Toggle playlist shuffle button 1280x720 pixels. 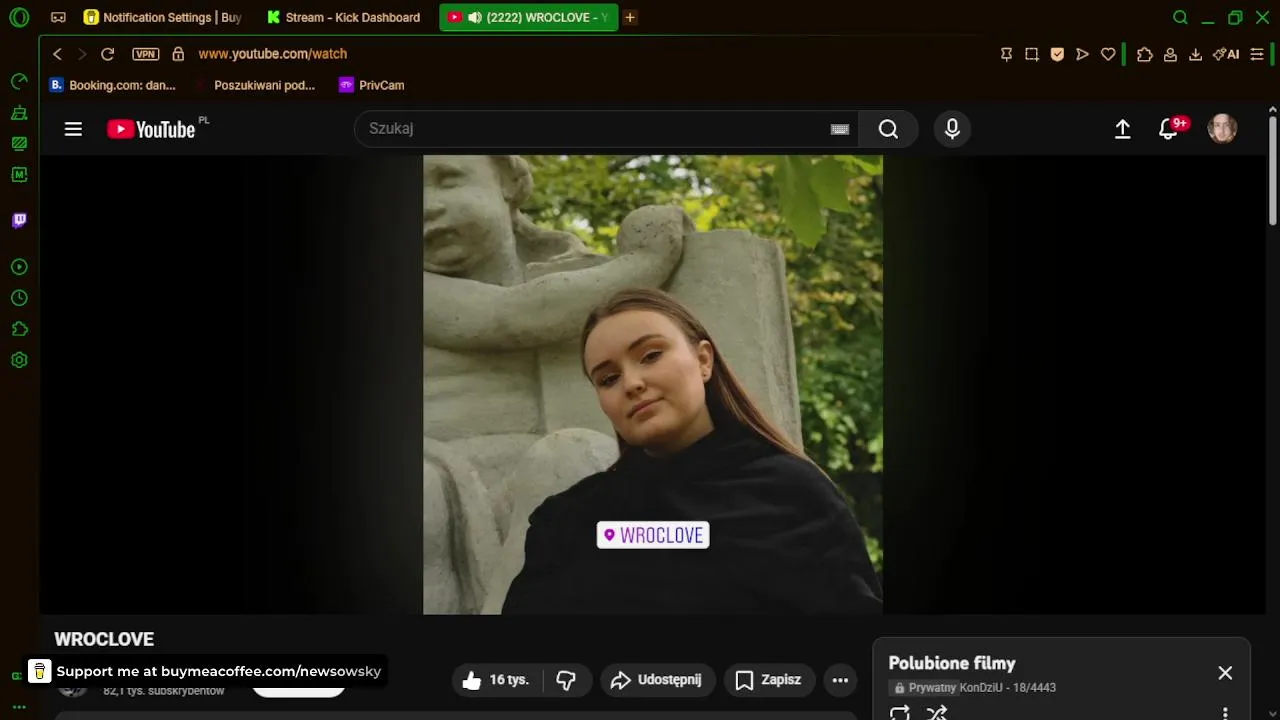(x=937, y=713)
